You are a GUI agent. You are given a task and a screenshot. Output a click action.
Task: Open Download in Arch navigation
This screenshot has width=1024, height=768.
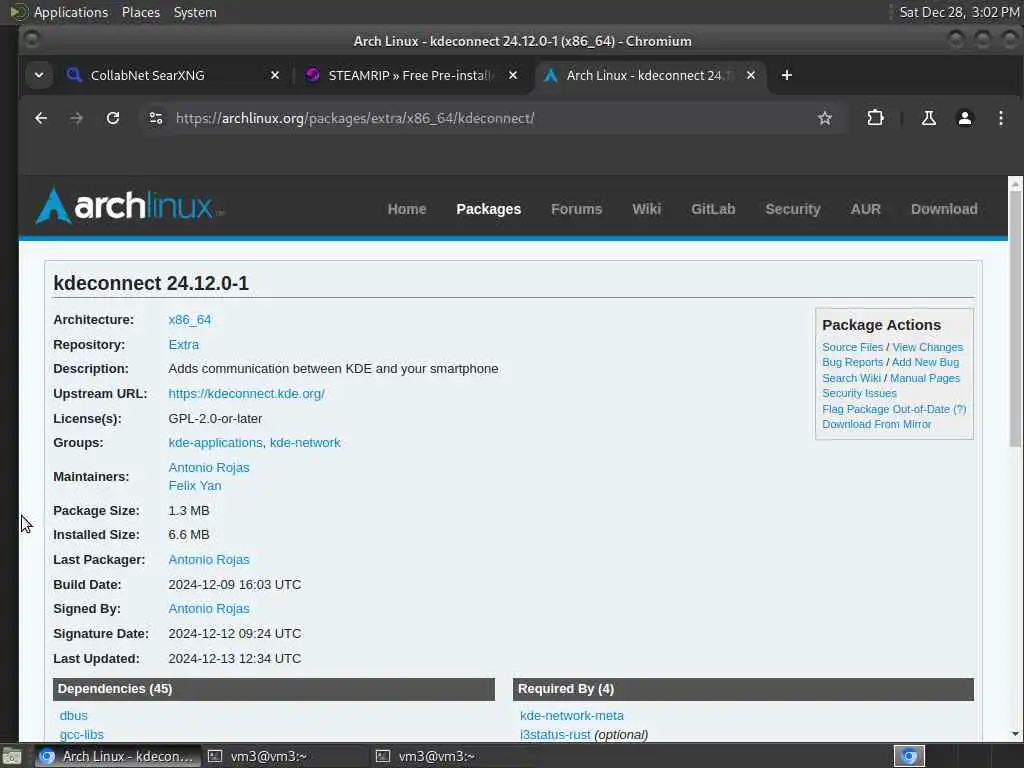[944, 209]
